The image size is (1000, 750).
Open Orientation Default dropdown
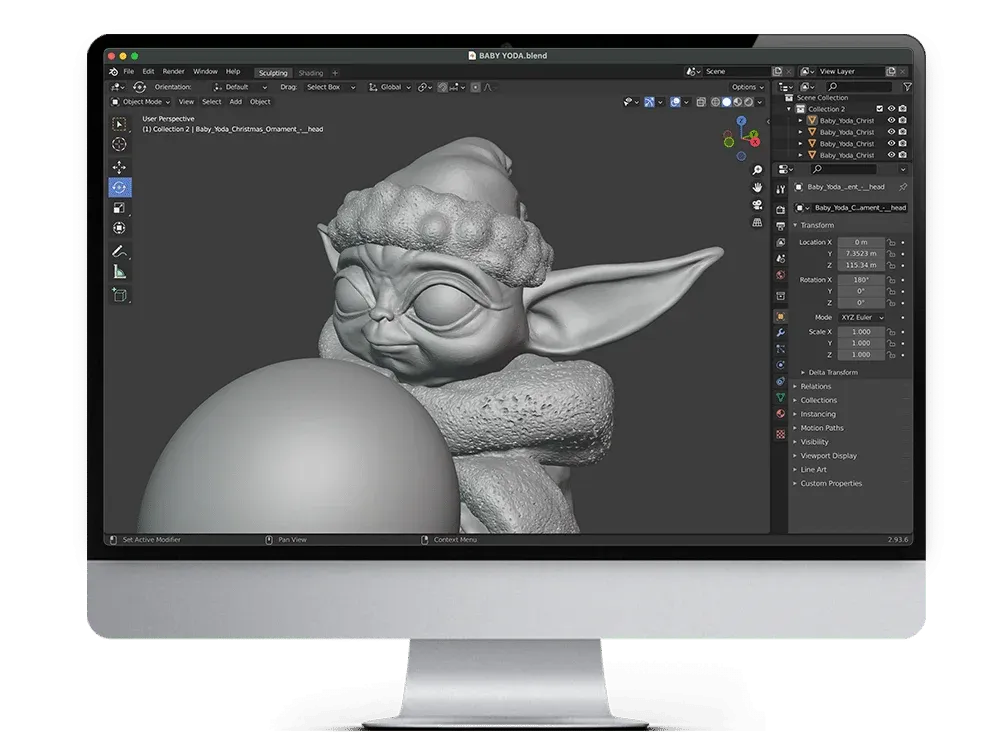(241, 87)
